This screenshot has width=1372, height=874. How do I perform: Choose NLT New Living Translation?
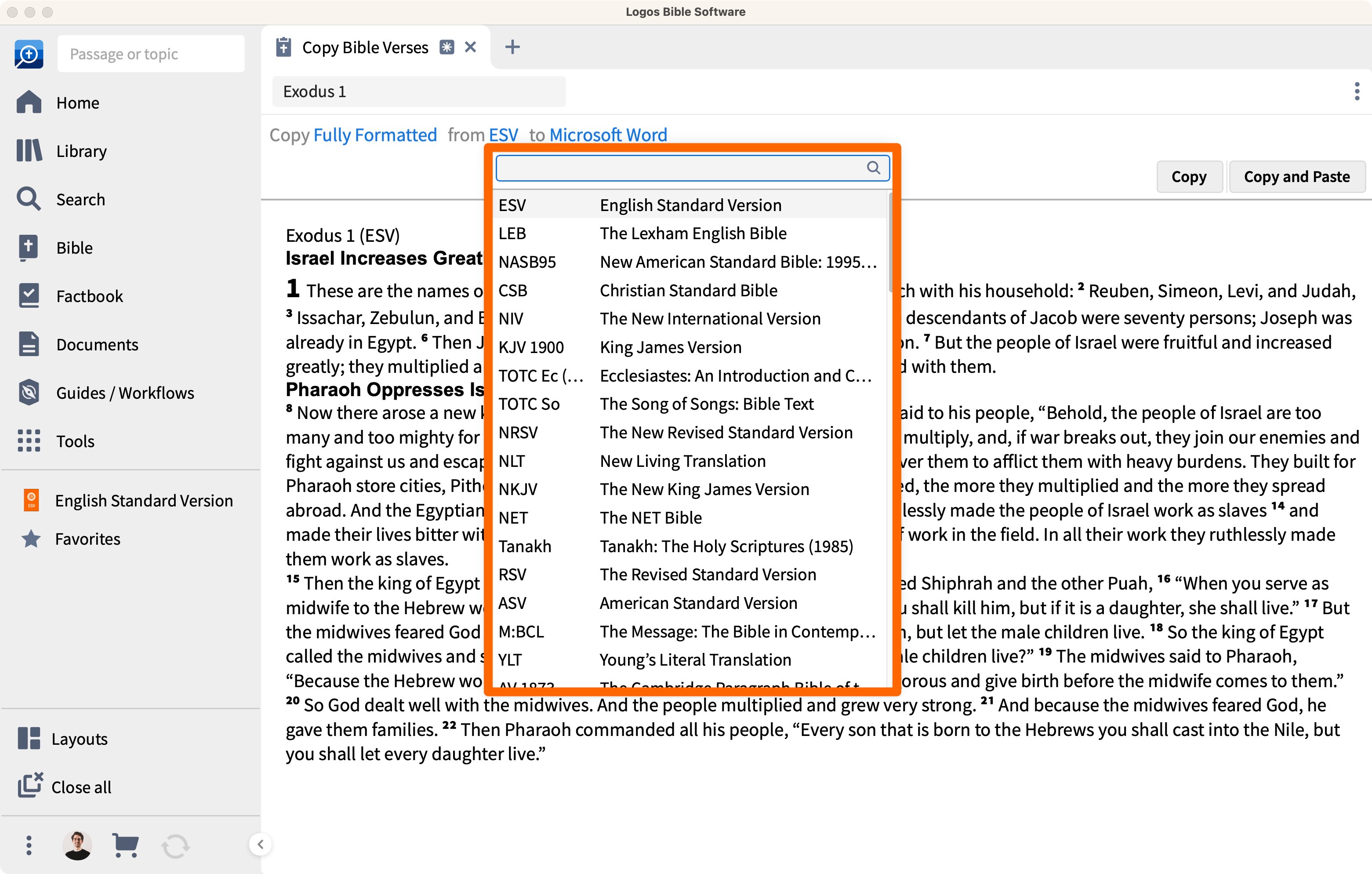point(690,461)
